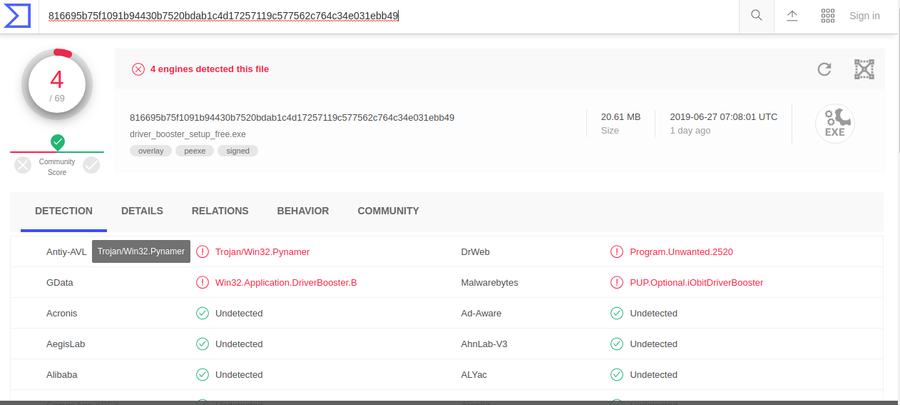Open the VirusTotal home logo
The width and height of the screenshot is (900, 405).
click(x=17, y=15)
